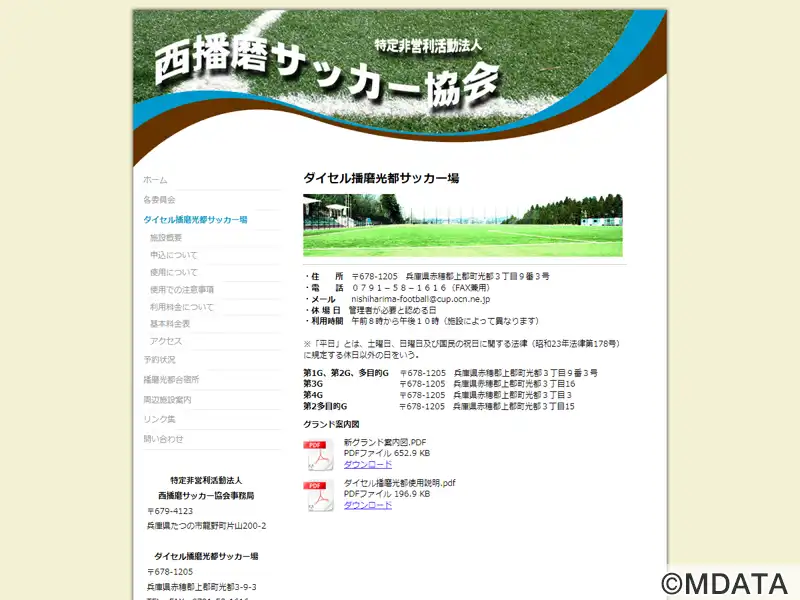Click the 第2多目的G address row
Viewport: 800px width, 600px height.
pos(439,407)
